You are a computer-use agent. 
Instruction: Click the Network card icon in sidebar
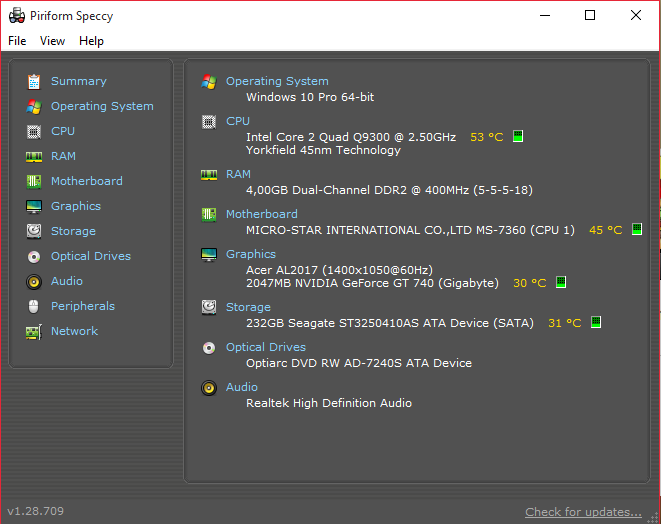pos(34,332)
